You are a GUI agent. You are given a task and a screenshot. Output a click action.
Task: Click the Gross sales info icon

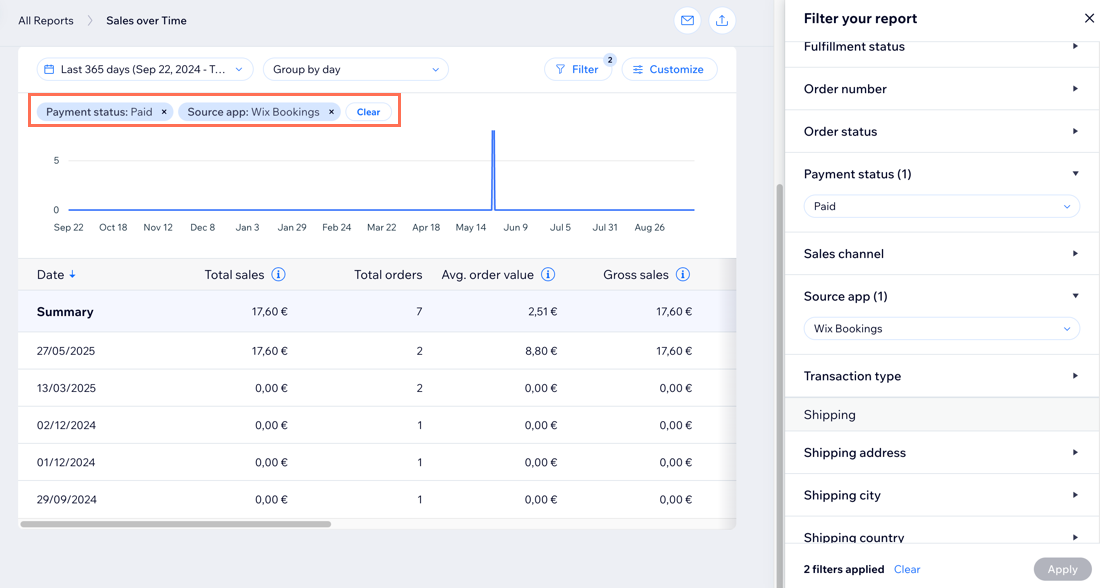tap(683, 274)
